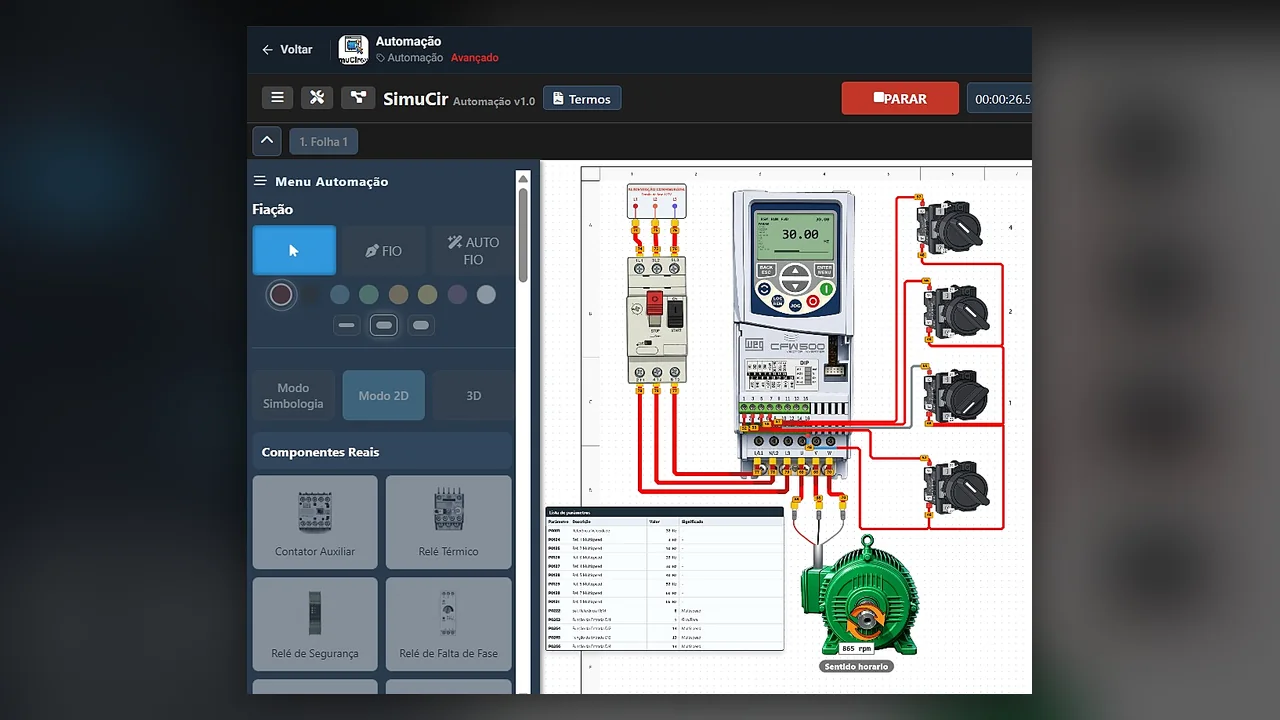Open the hamburger menu in the toolbar
1280x720 pixels.
point(277,97)
